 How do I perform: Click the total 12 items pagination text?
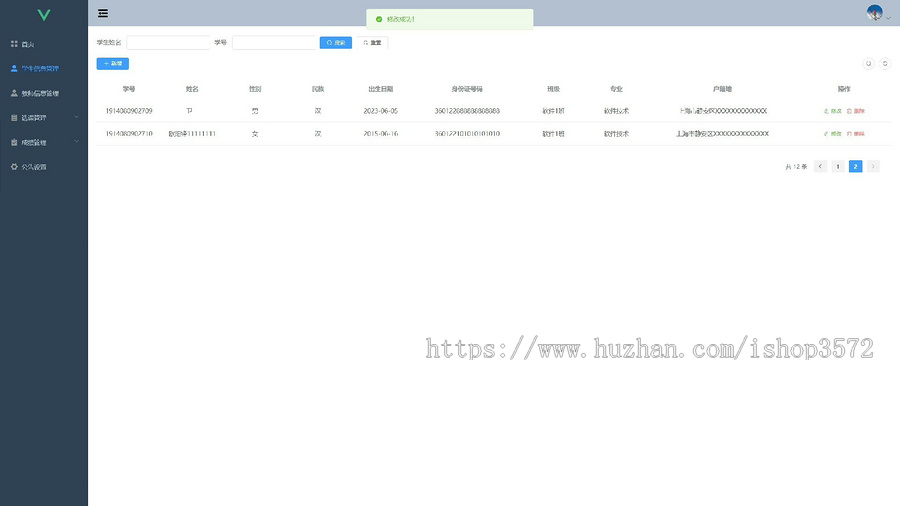[796, 166]
